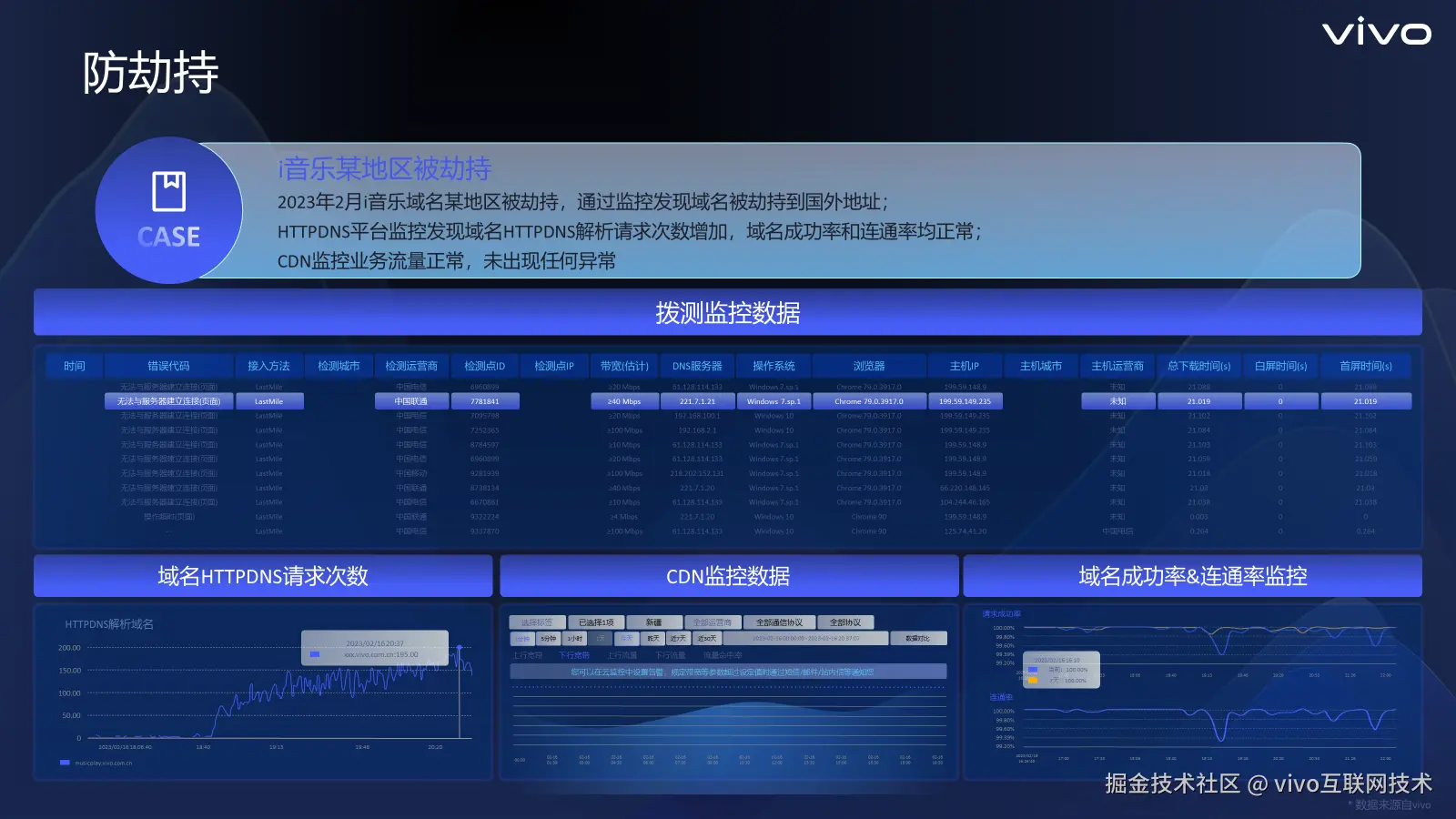
Task: Switch to the 流量命中率 tab
Action: 723,655
